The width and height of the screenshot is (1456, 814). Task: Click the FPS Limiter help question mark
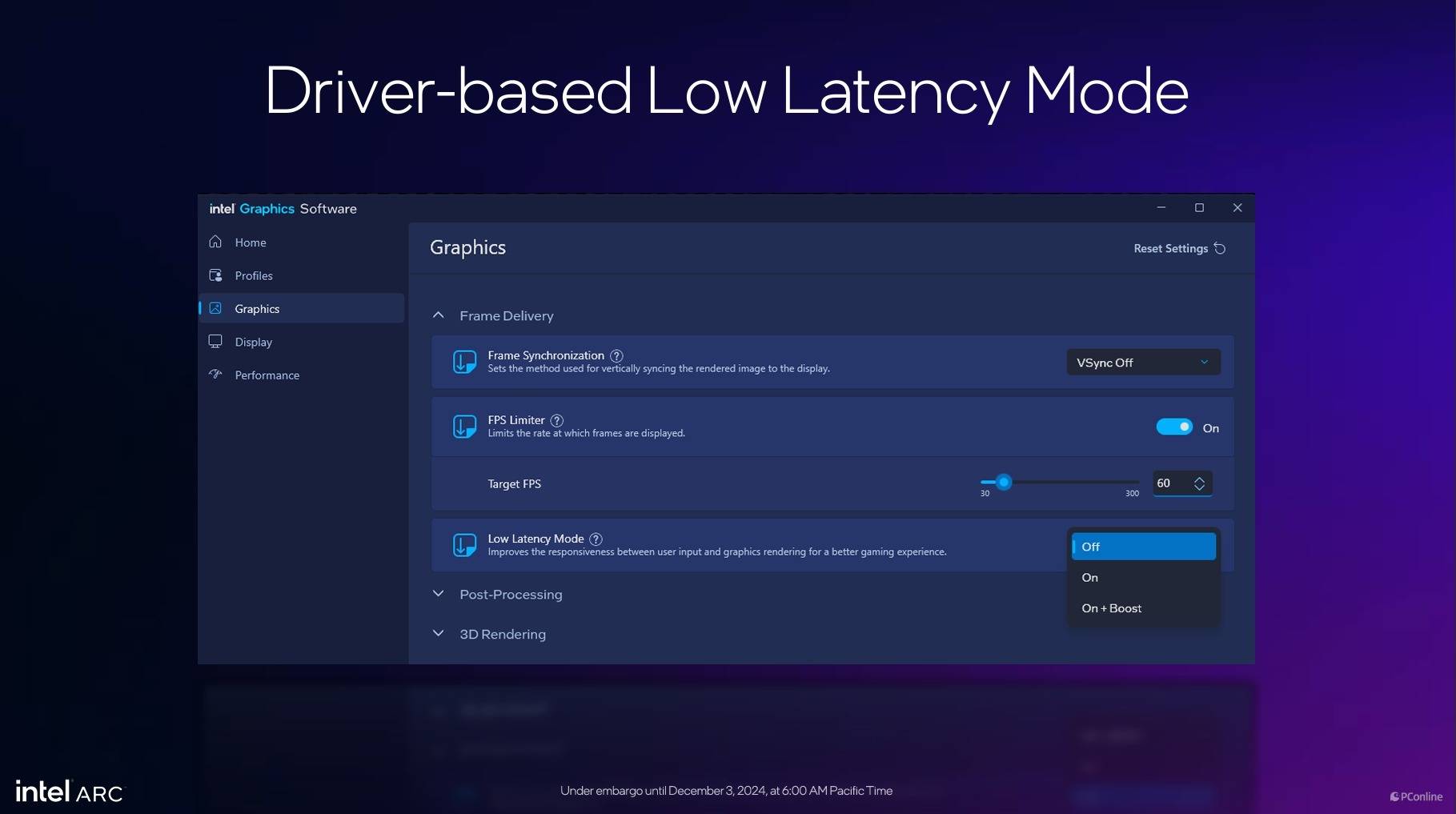pos(557,420)
